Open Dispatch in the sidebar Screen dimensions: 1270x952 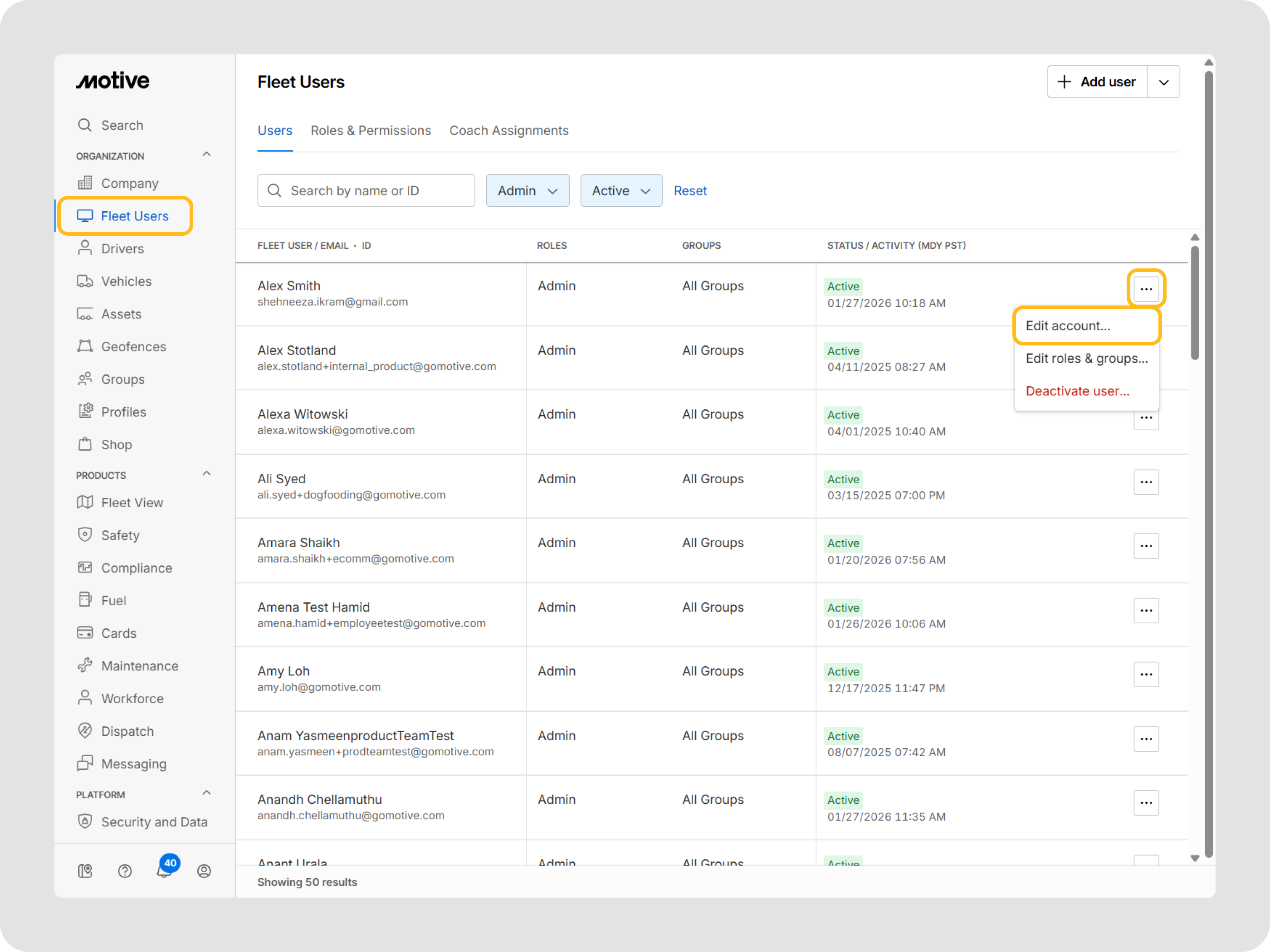point(127,731)
